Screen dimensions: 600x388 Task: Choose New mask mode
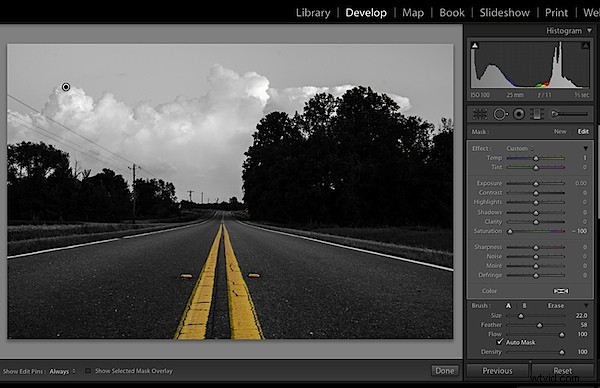560,132
